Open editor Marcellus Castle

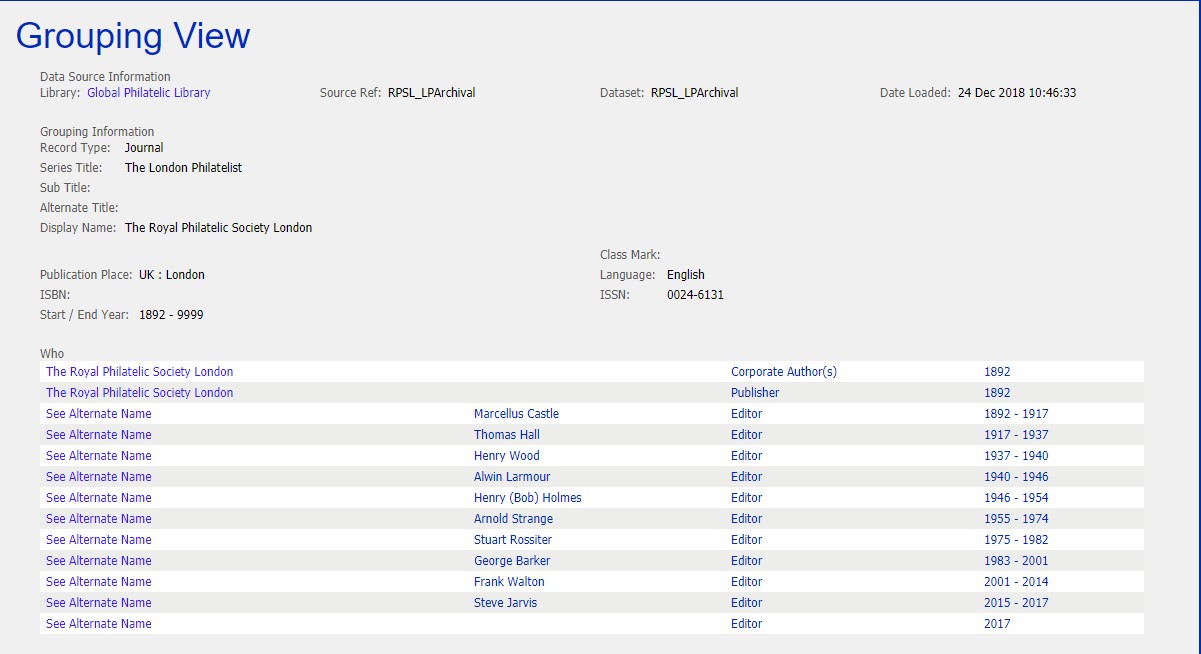516,414
